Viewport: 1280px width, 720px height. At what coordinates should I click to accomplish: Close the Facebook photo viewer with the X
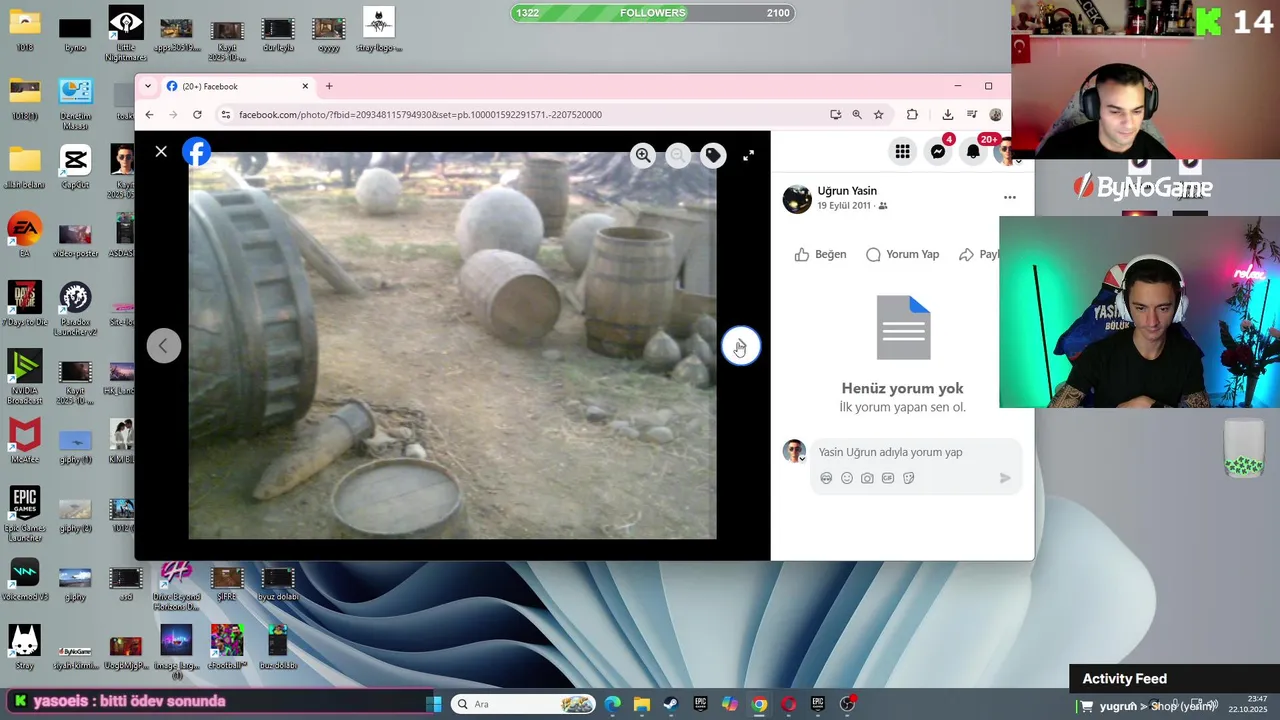click(161, 152)
